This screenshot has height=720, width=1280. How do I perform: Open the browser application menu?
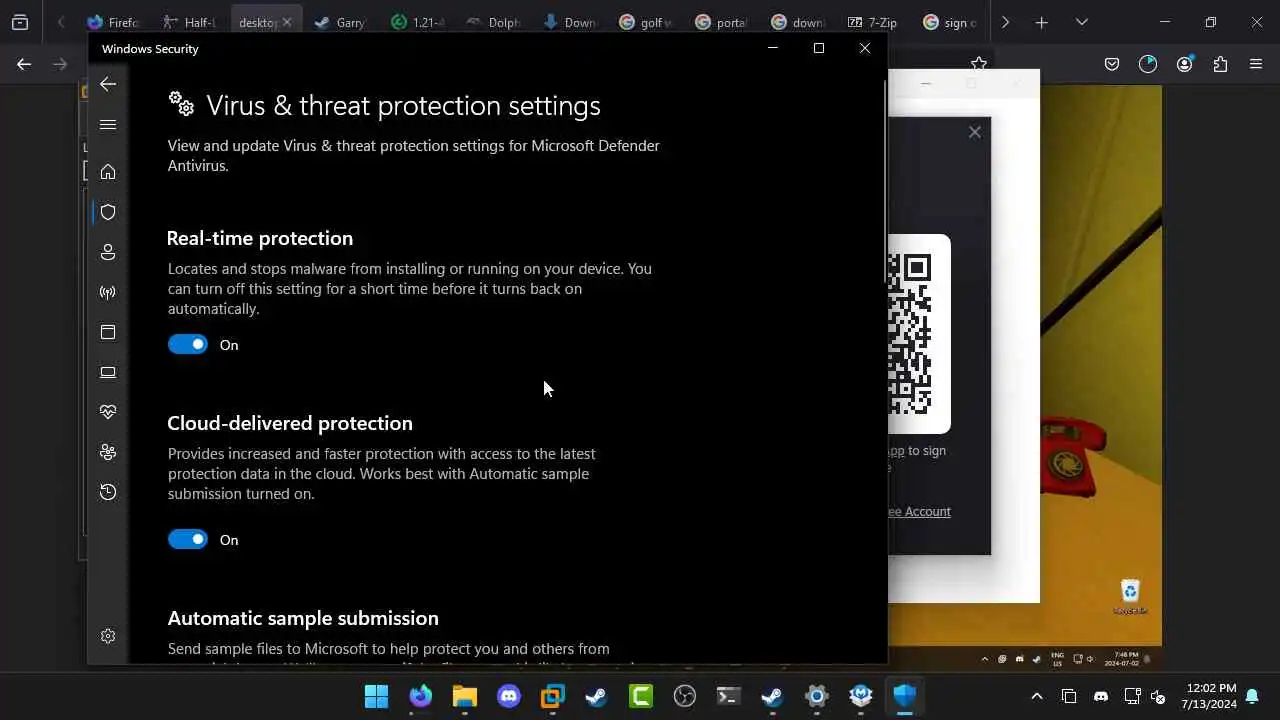pos(1256,64)
